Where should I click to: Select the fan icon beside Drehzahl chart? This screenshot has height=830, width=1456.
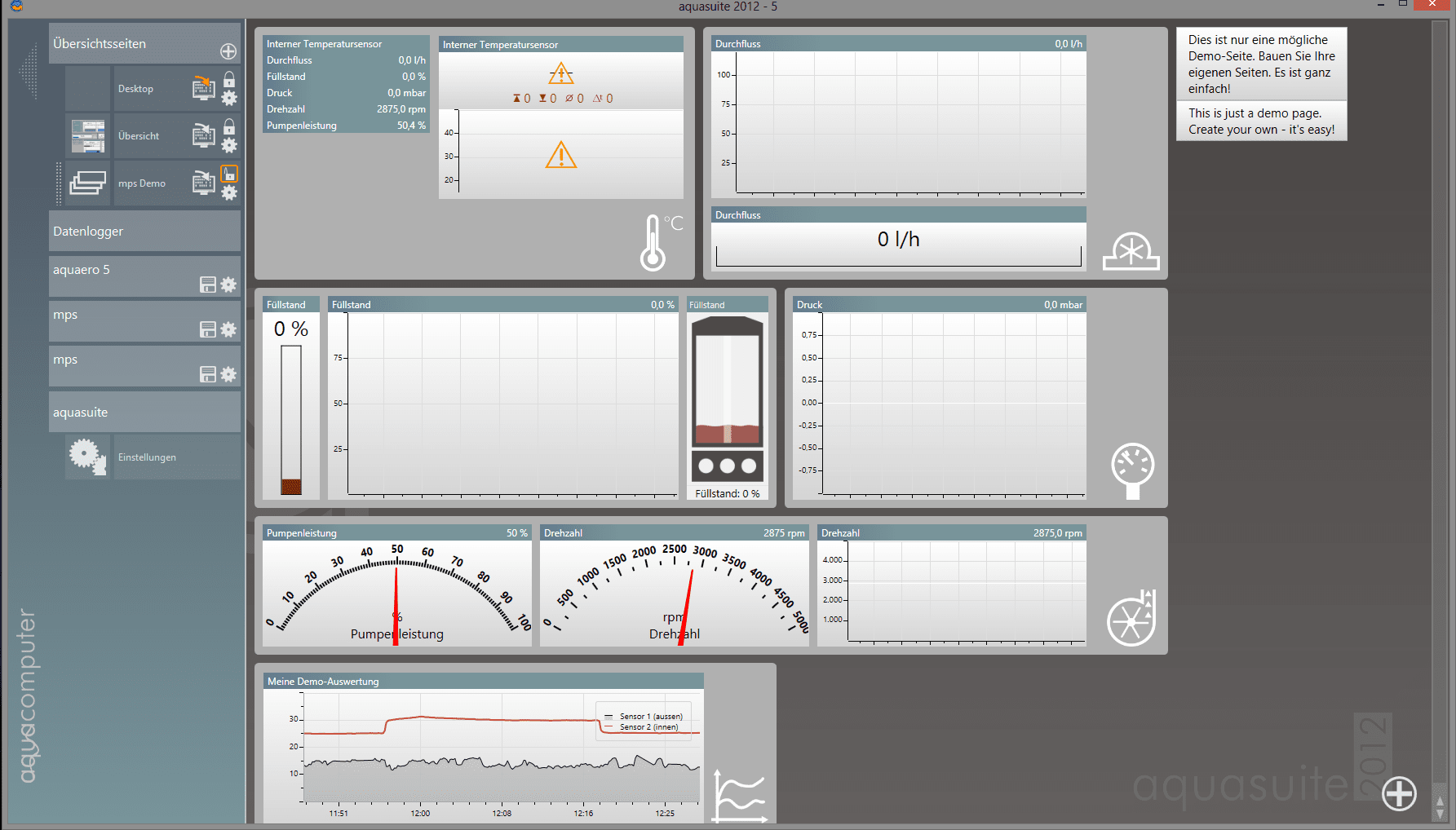[1131, 619]
